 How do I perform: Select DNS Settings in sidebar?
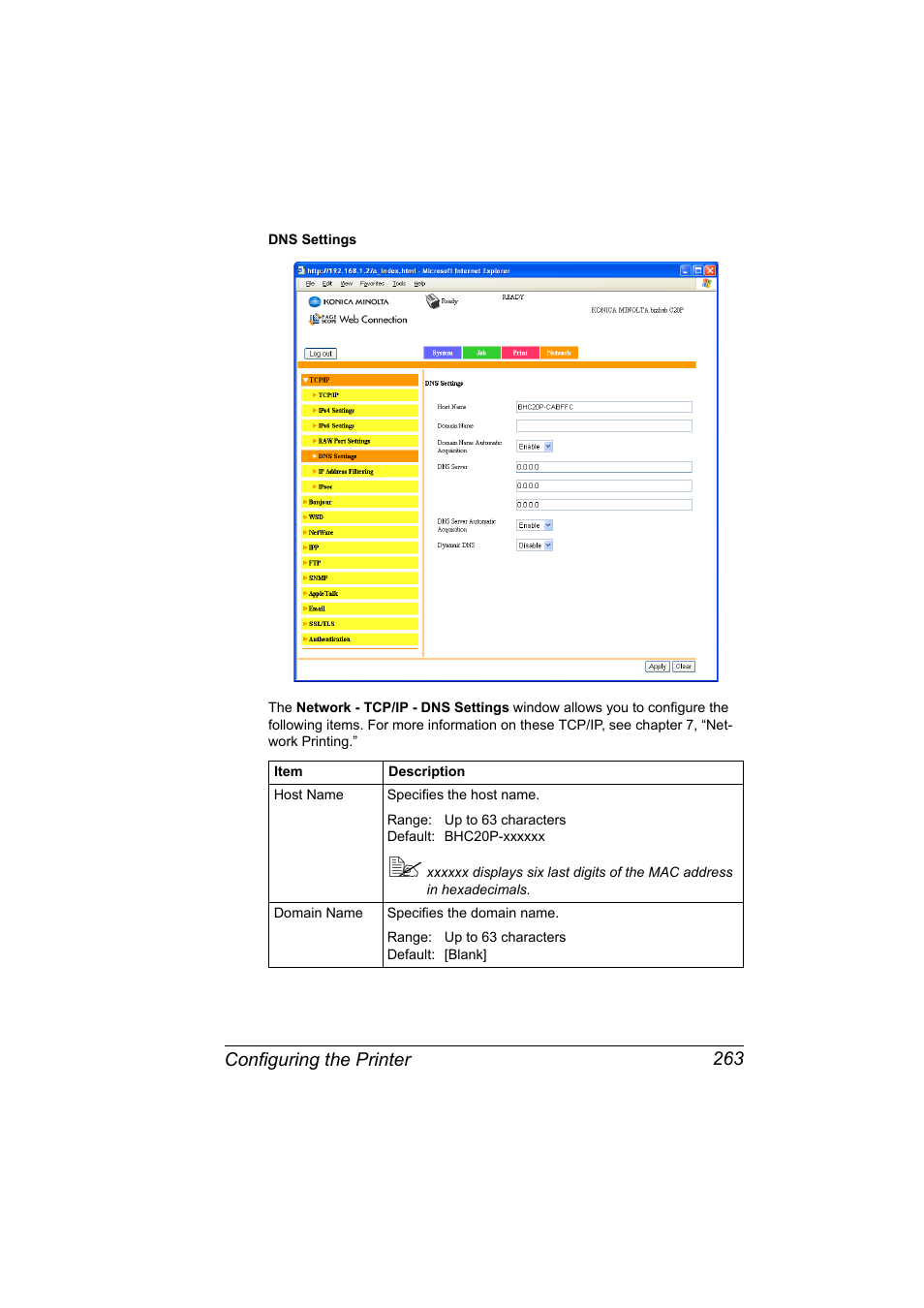359,456
